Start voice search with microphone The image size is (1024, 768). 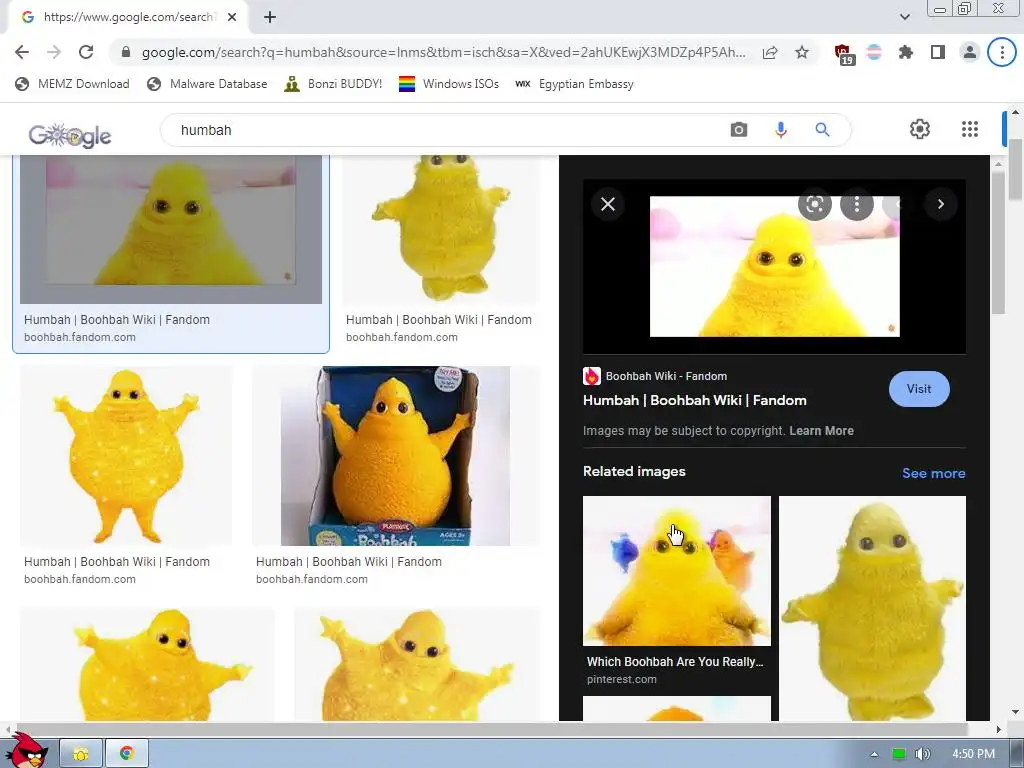[x=780, y=129]
